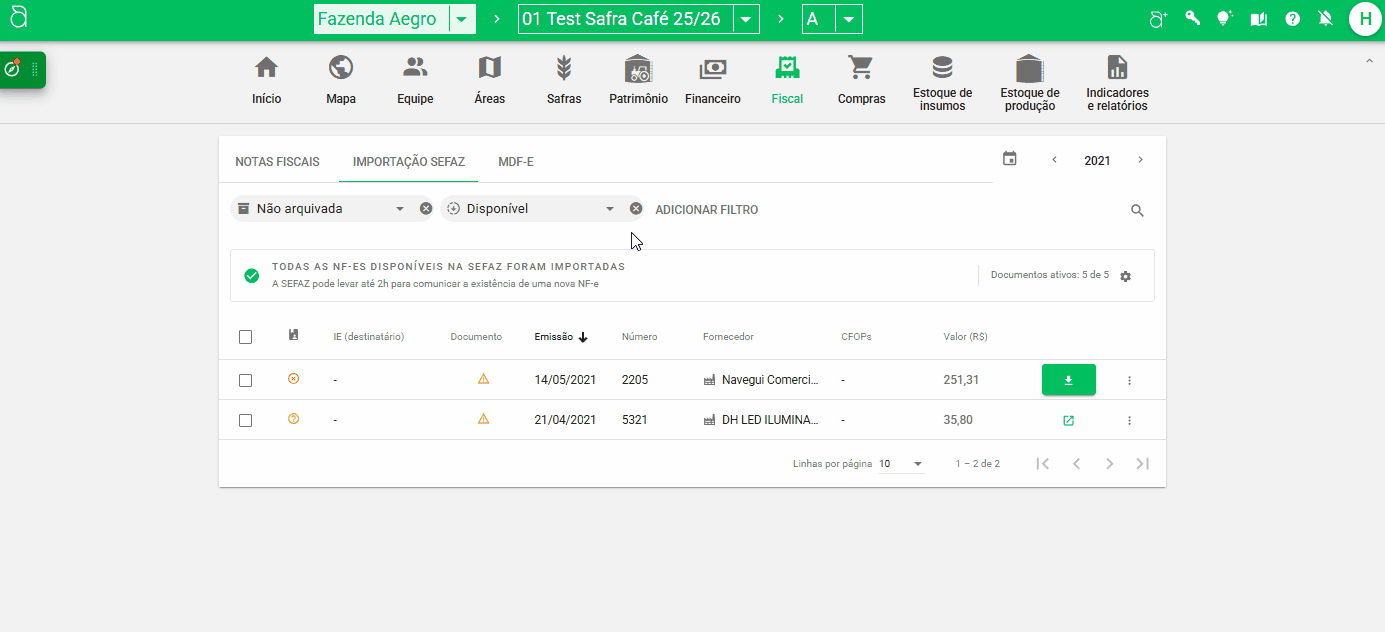Open invoice 5321 external link icon
This screenshot has width=1385, height=632.
[x=1068, y=420]
